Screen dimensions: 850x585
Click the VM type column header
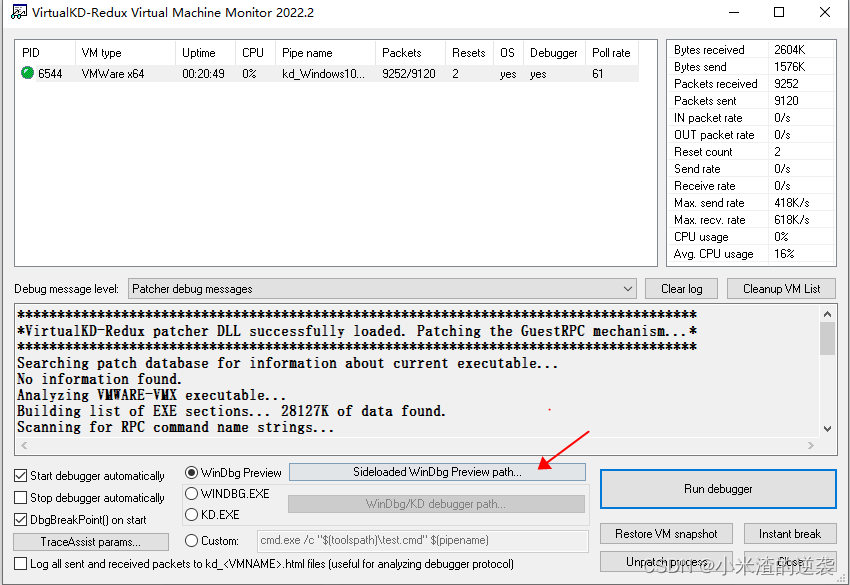click(x=125, y=53)
